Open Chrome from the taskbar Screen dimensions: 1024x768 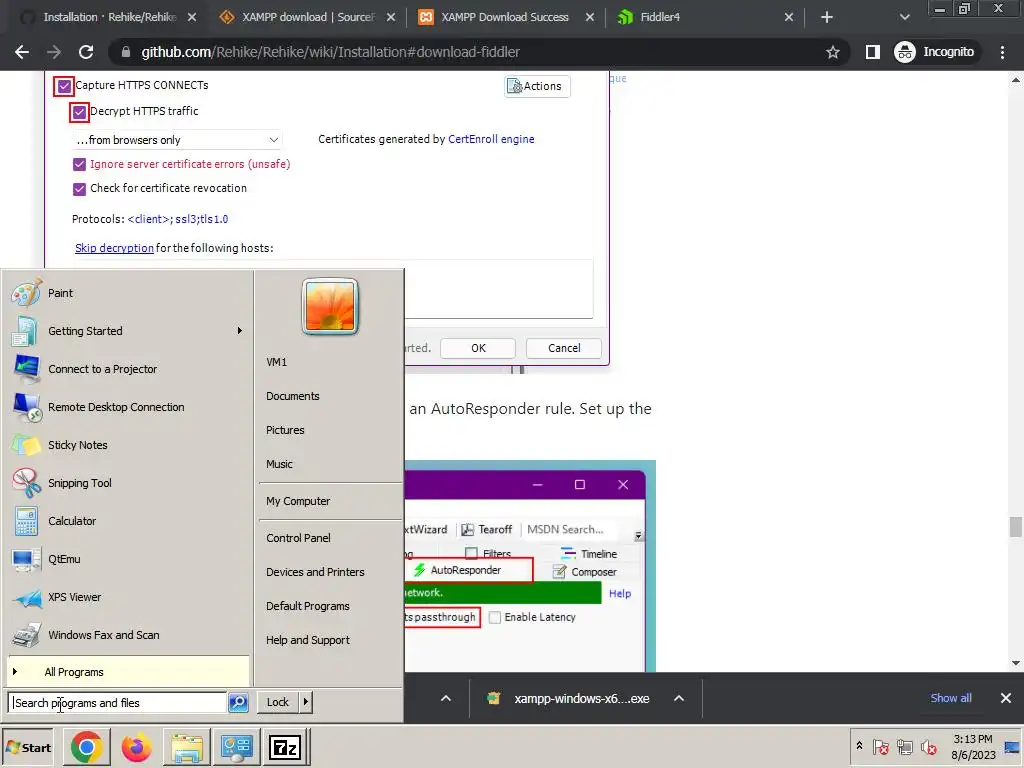[x=86, y=747]
